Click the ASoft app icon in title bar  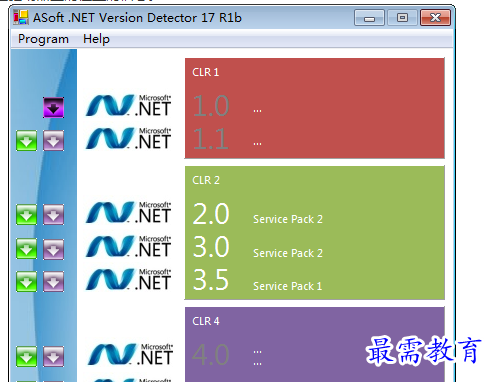click(21, 17)
